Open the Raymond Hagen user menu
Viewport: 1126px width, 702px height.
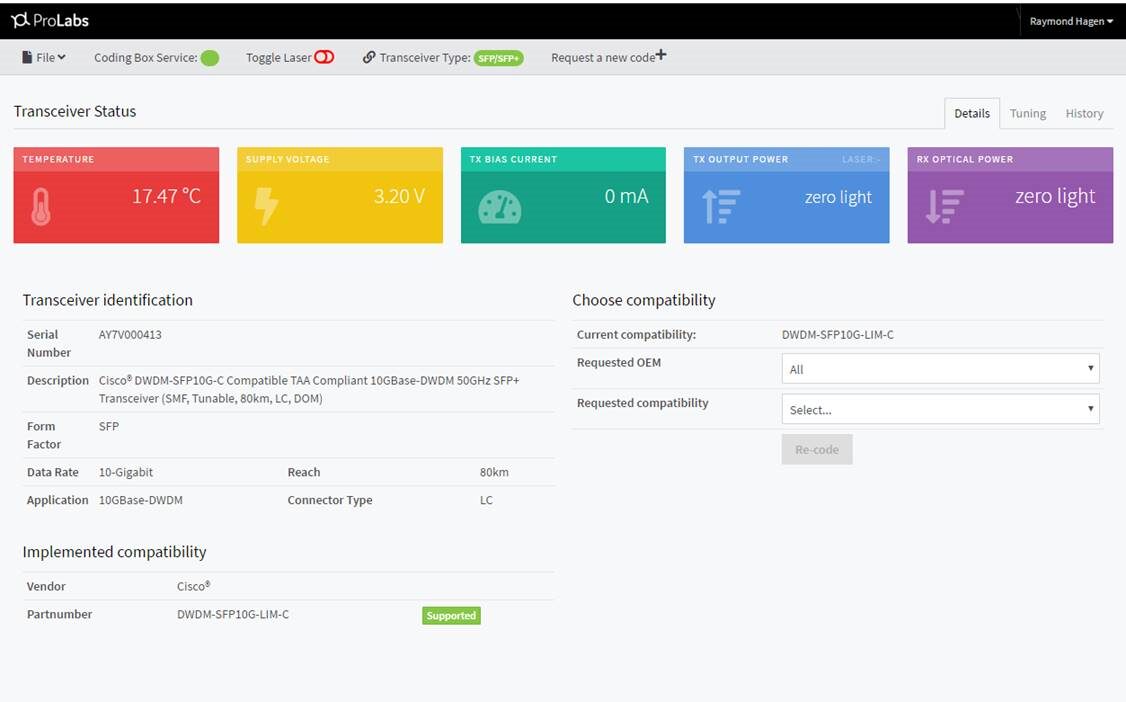[1070, 21]
